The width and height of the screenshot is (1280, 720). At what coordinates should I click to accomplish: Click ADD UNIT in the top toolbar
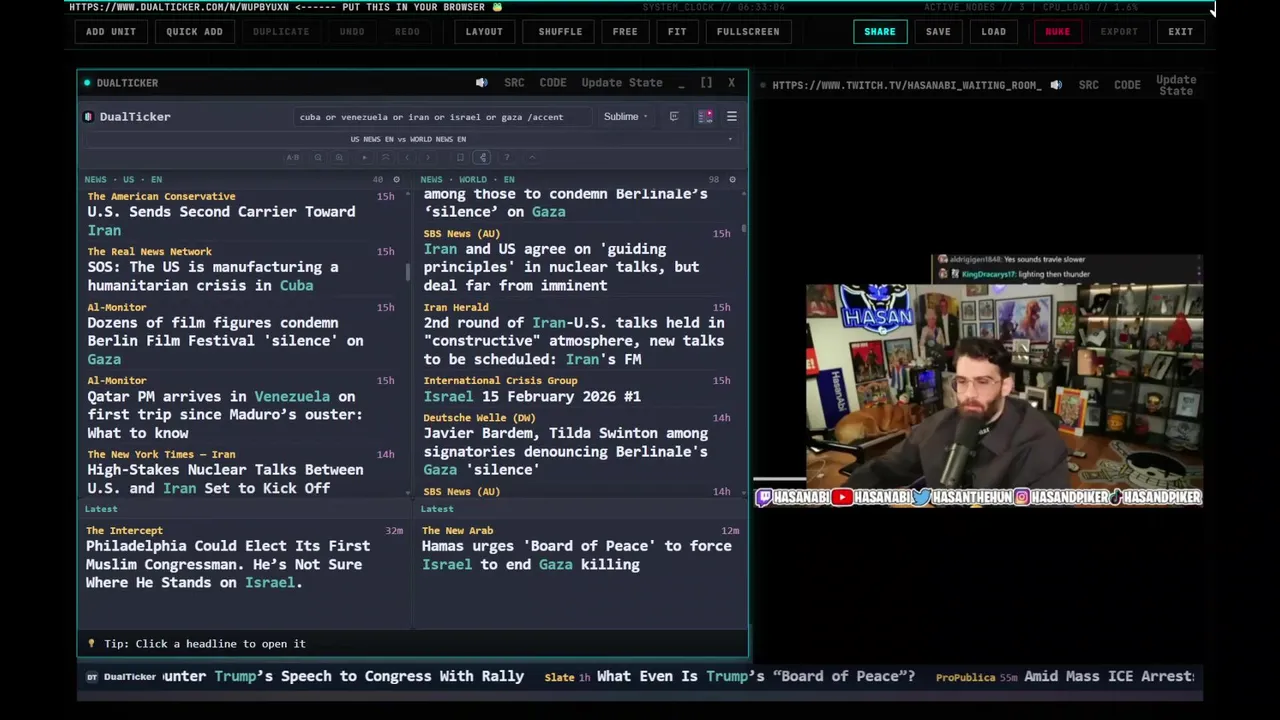coord(111,31)
